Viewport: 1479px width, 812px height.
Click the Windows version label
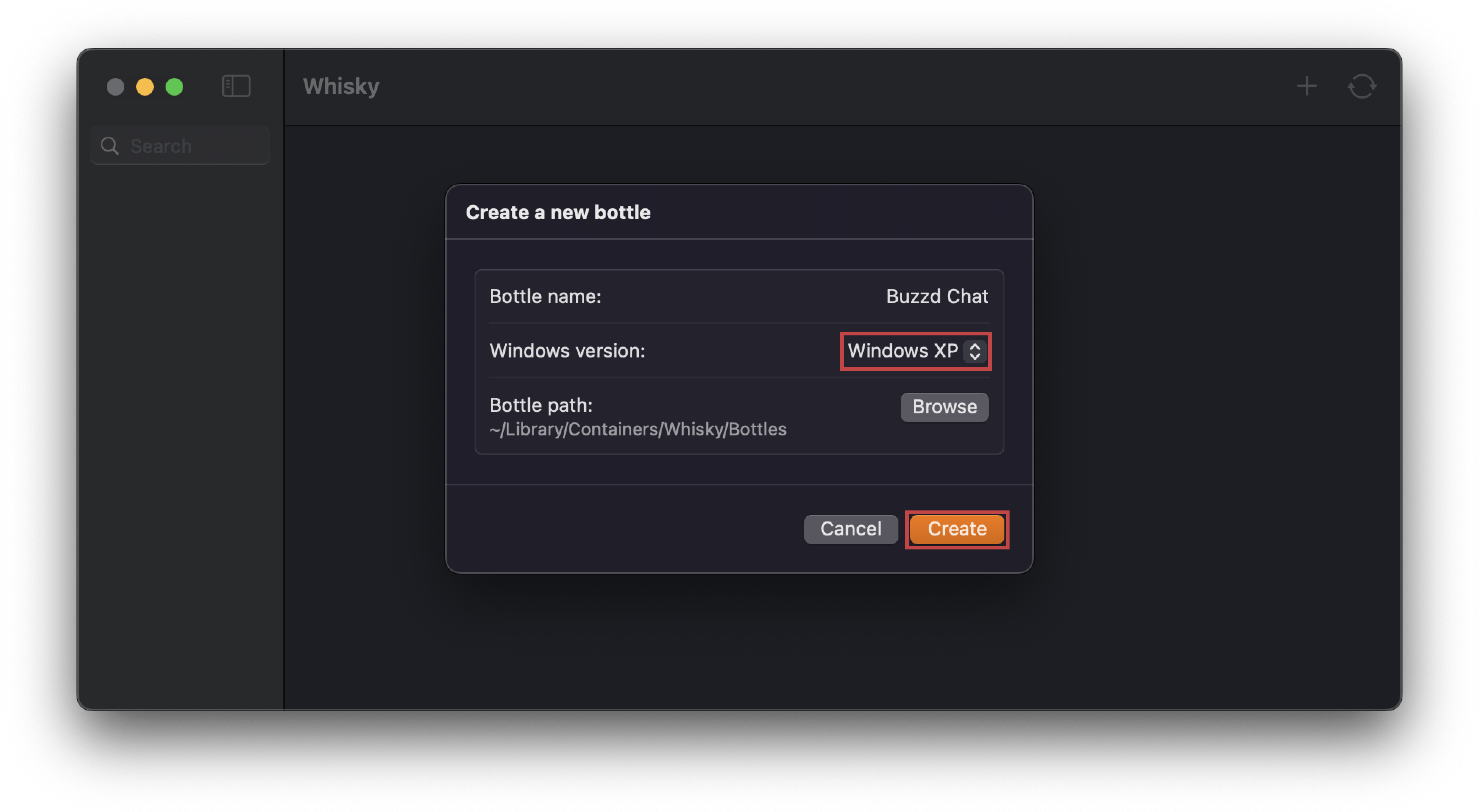pos(567,350)
